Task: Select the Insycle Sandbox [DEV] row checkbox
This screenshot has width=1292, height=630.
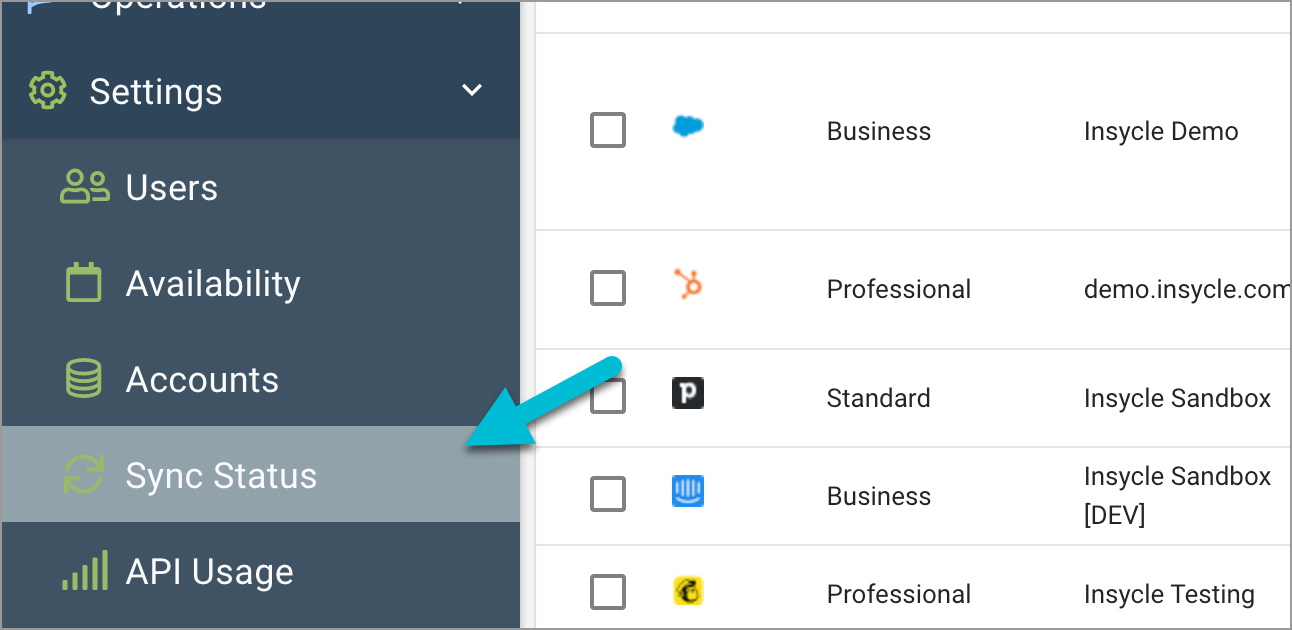Action: (x=608, y=494)
